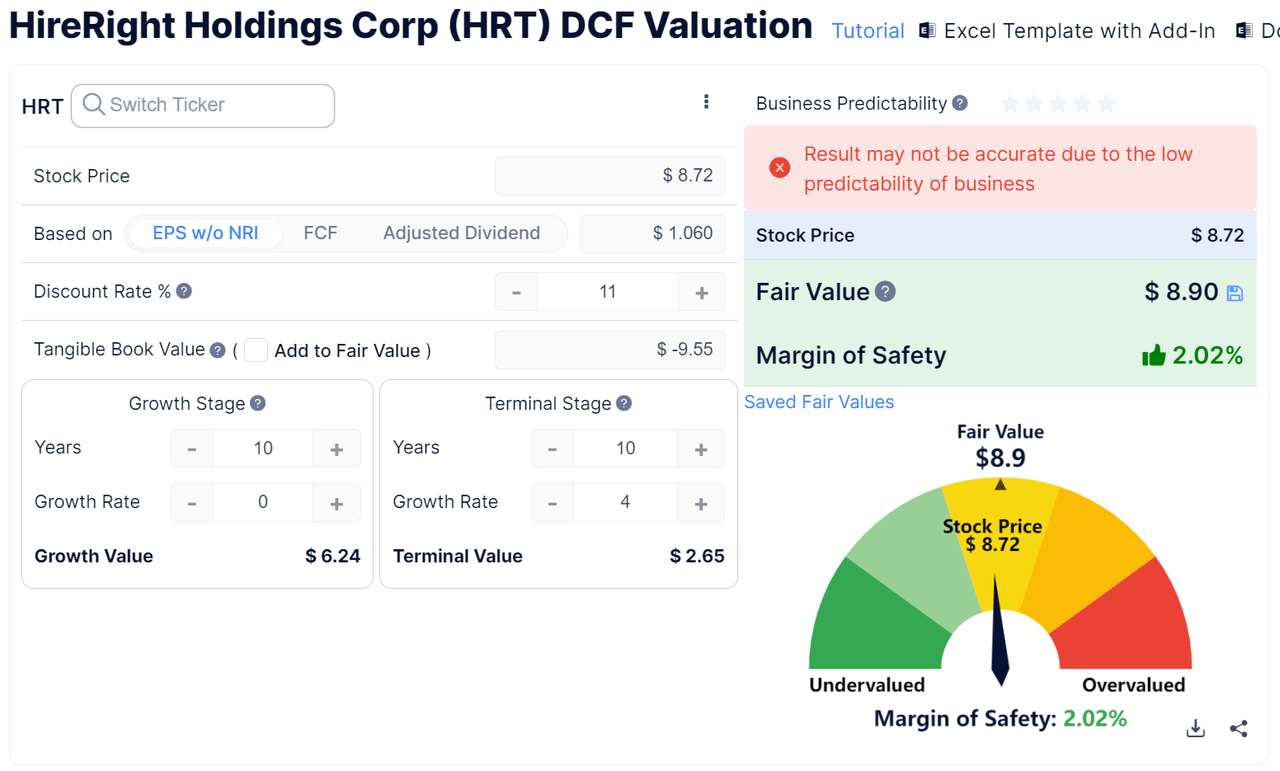Click the thumbs-up Margin of Safety icon
Screen dimensions: 1280x771
pos(1154,355)
